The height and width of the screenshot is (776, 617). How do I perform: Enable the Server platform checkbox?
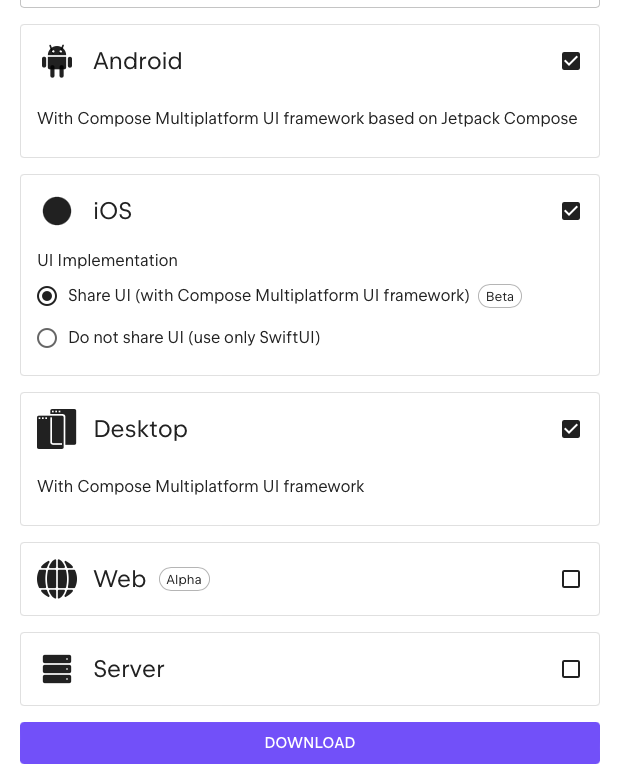(571, 669)
